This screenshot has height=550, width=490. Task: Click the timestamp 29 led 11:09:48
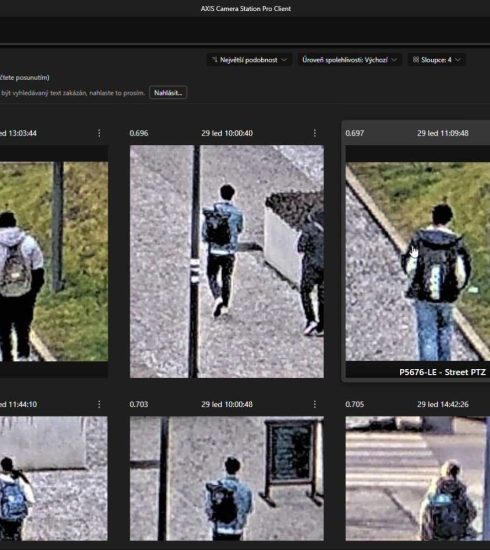tap(443, 133)
